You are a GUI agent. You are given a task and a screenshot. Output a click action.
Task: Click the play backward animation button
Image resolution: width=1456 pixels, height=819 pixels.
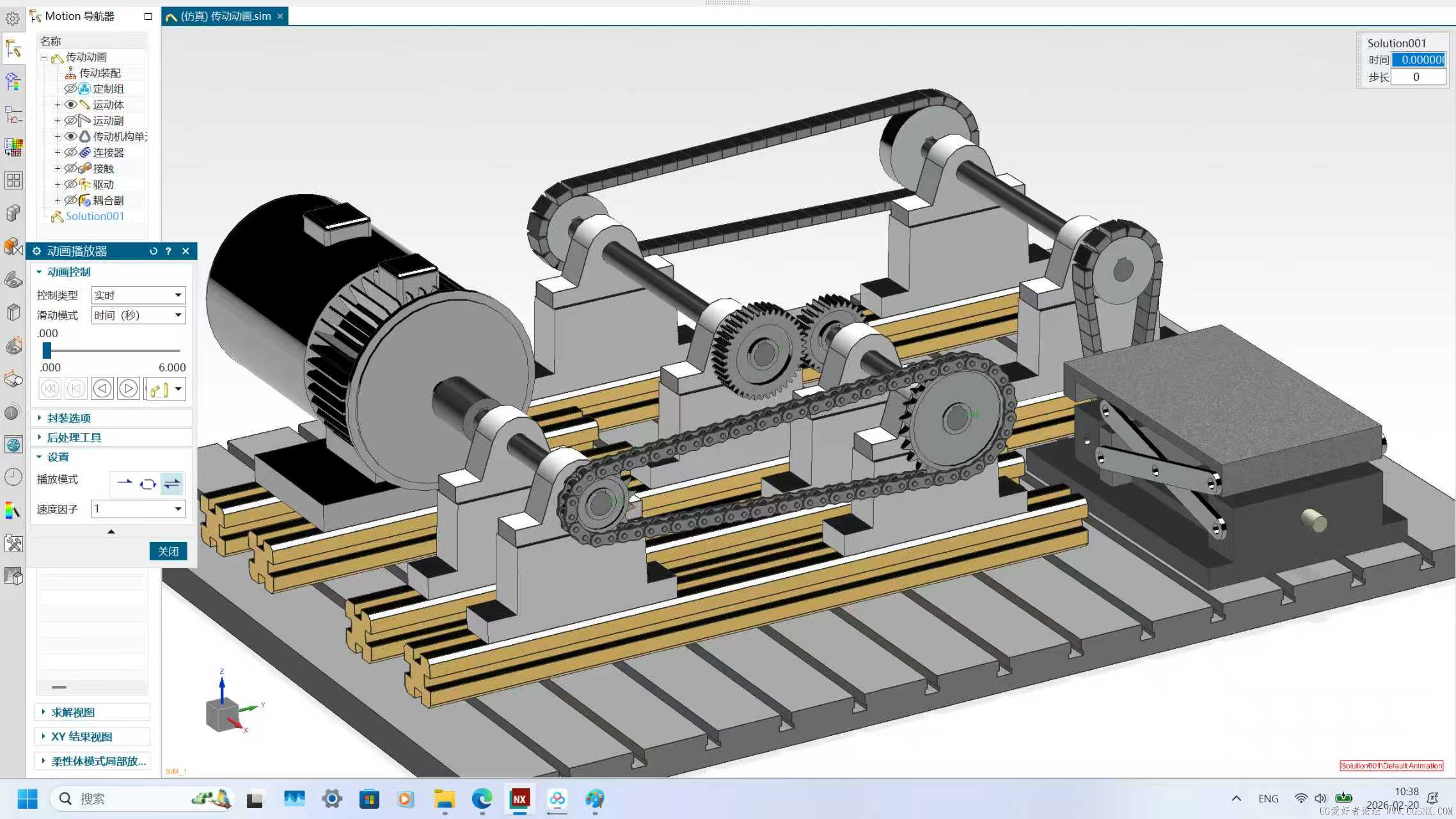pyautogui.click(x=102, y=388)
